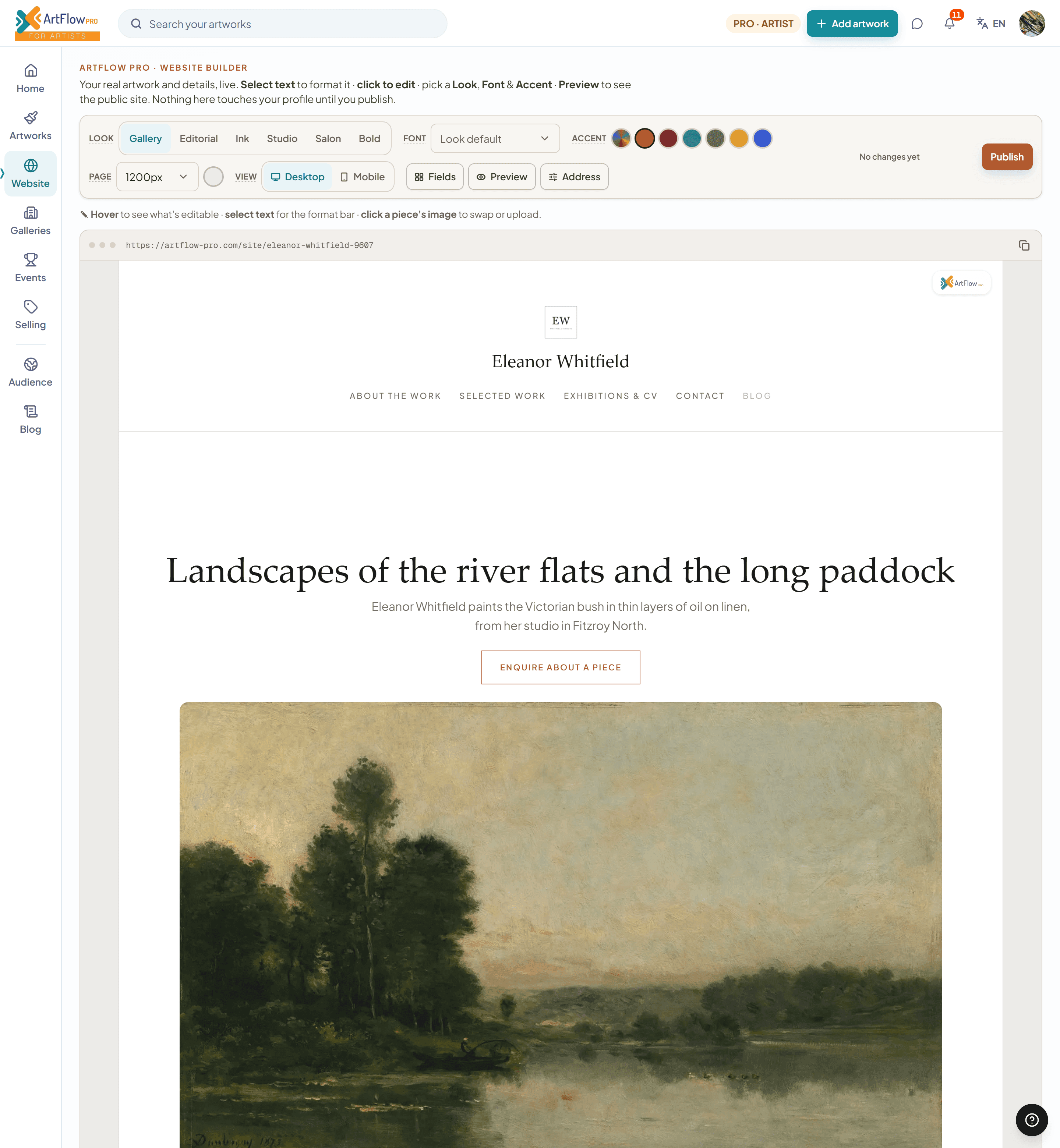Open the Selling tag section
1060x1148 pixels.
(31, 315)
